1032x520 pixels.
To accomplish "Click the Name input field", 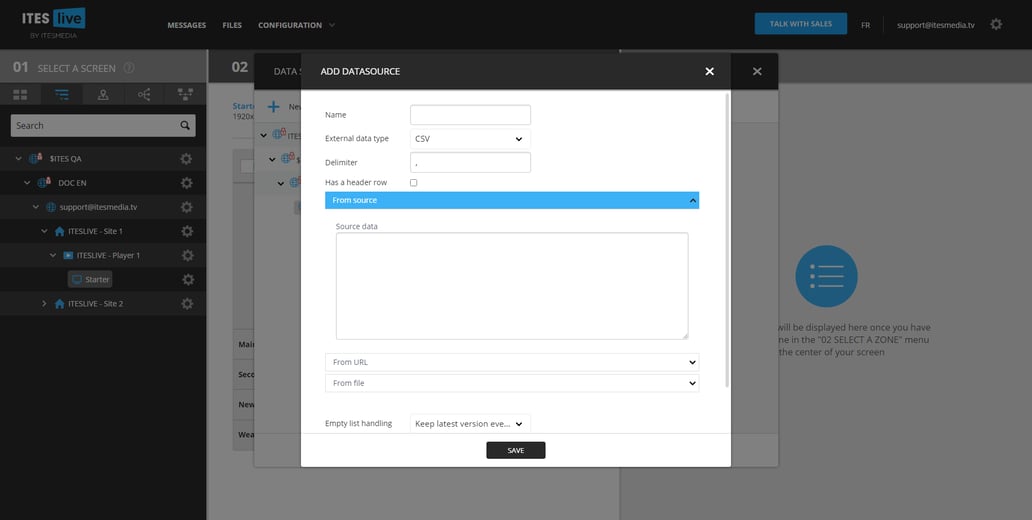I will [470, 115].
